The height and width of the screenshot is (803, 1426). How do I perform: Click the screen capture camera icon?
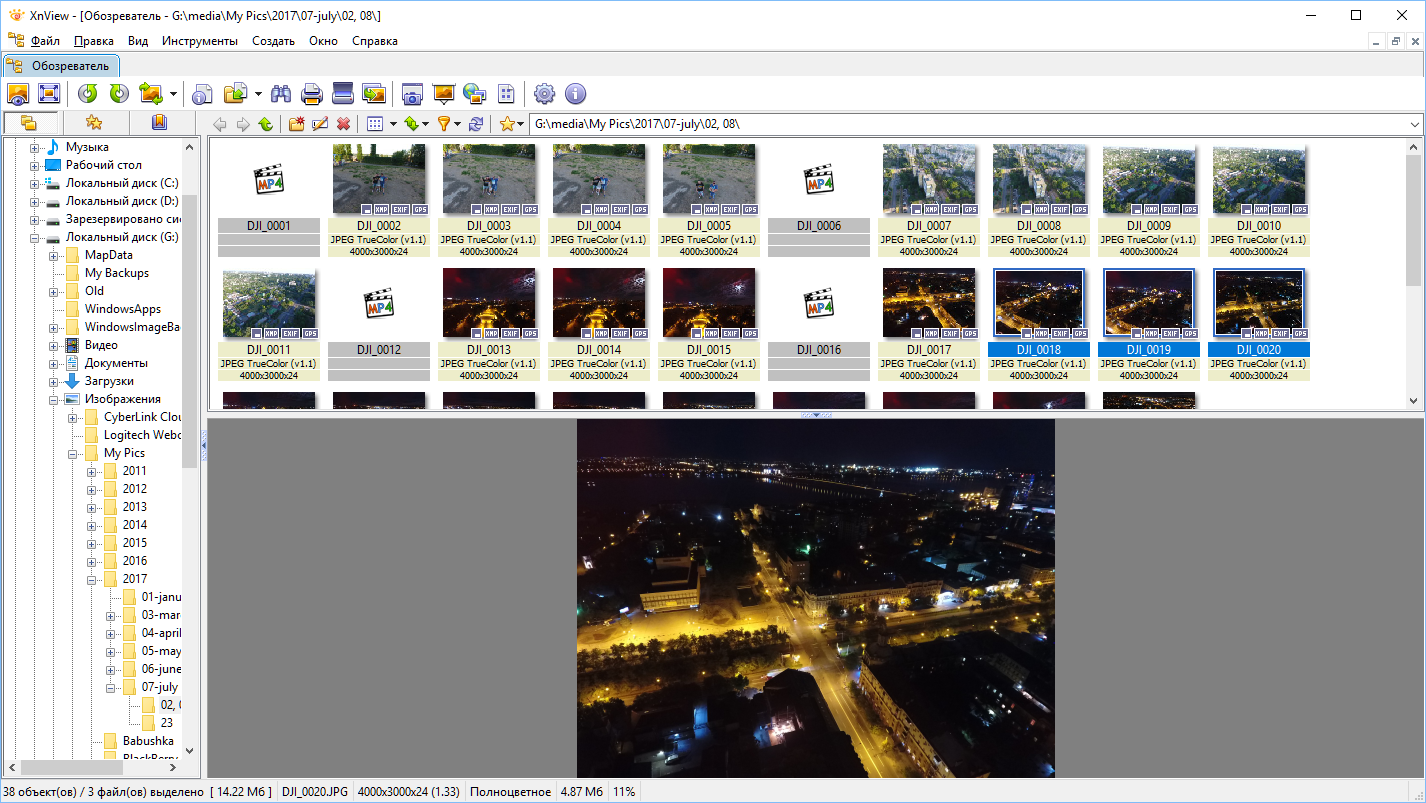(x=411, y=94)
